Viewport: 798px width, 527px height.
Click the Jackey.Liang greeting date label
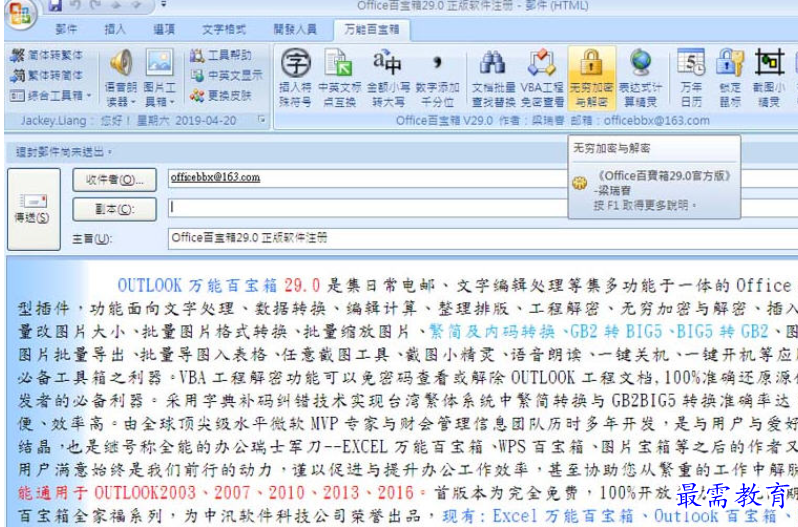click(128, 121)
